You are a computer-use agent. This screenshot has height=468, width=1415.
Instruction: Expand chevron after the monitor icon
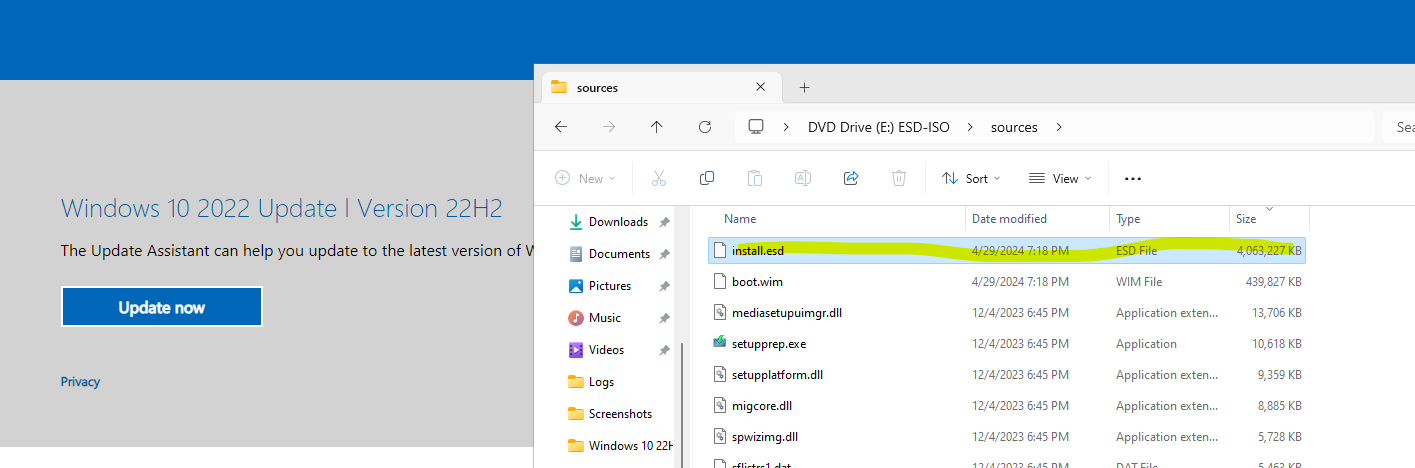(x=786, y=127)
